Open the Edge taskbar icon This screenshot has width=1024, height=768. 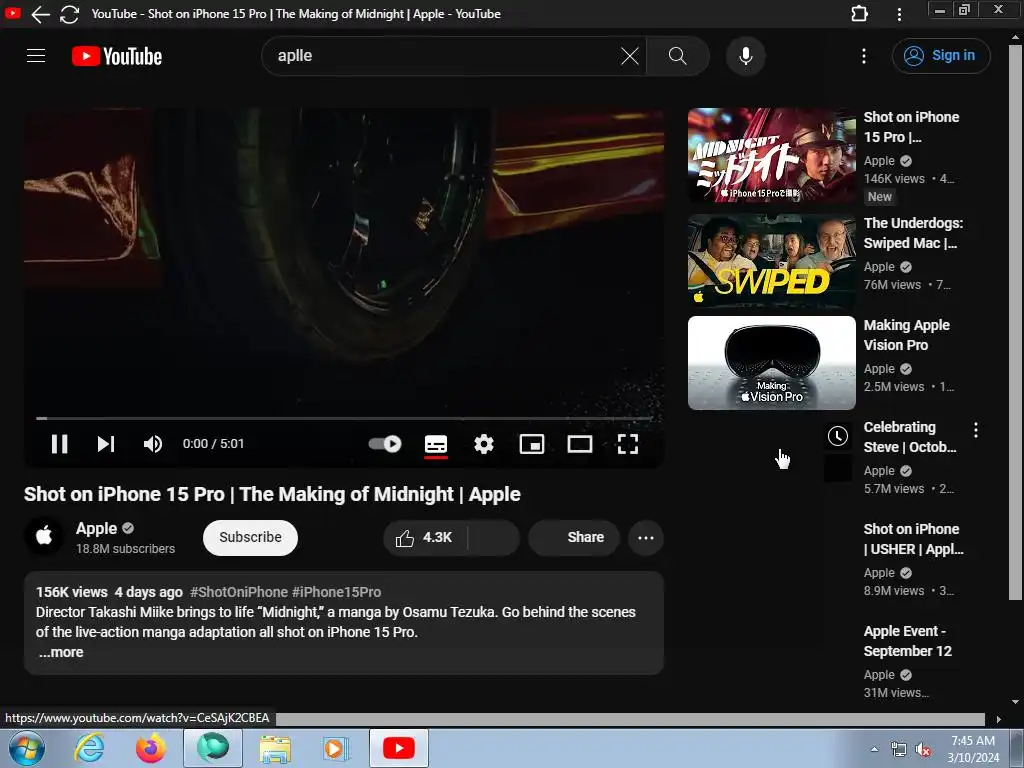coord(213,748)
